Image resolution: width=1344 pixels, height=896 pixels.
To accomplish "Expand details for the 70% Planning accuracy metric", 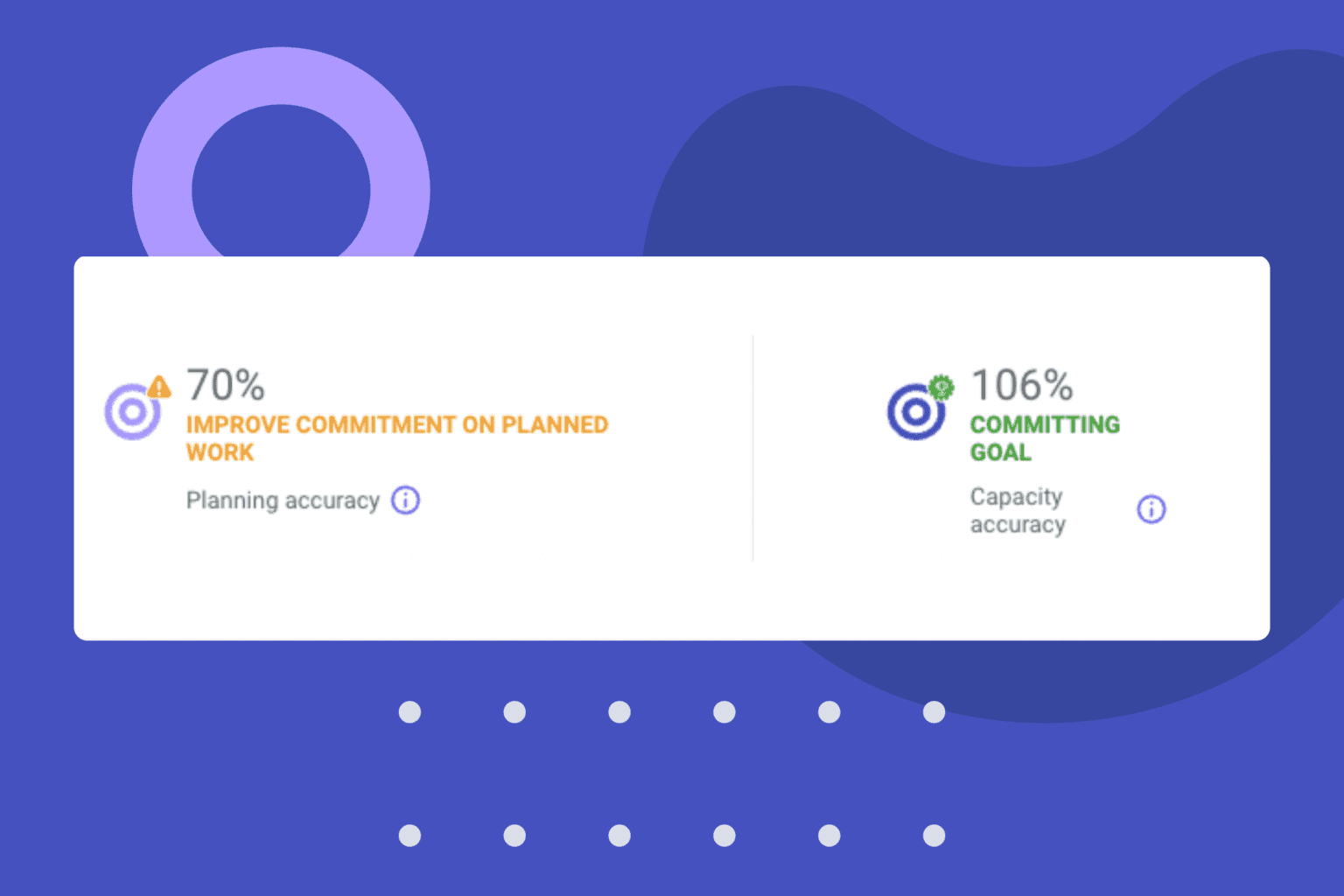I will click(x=226, y=383).
